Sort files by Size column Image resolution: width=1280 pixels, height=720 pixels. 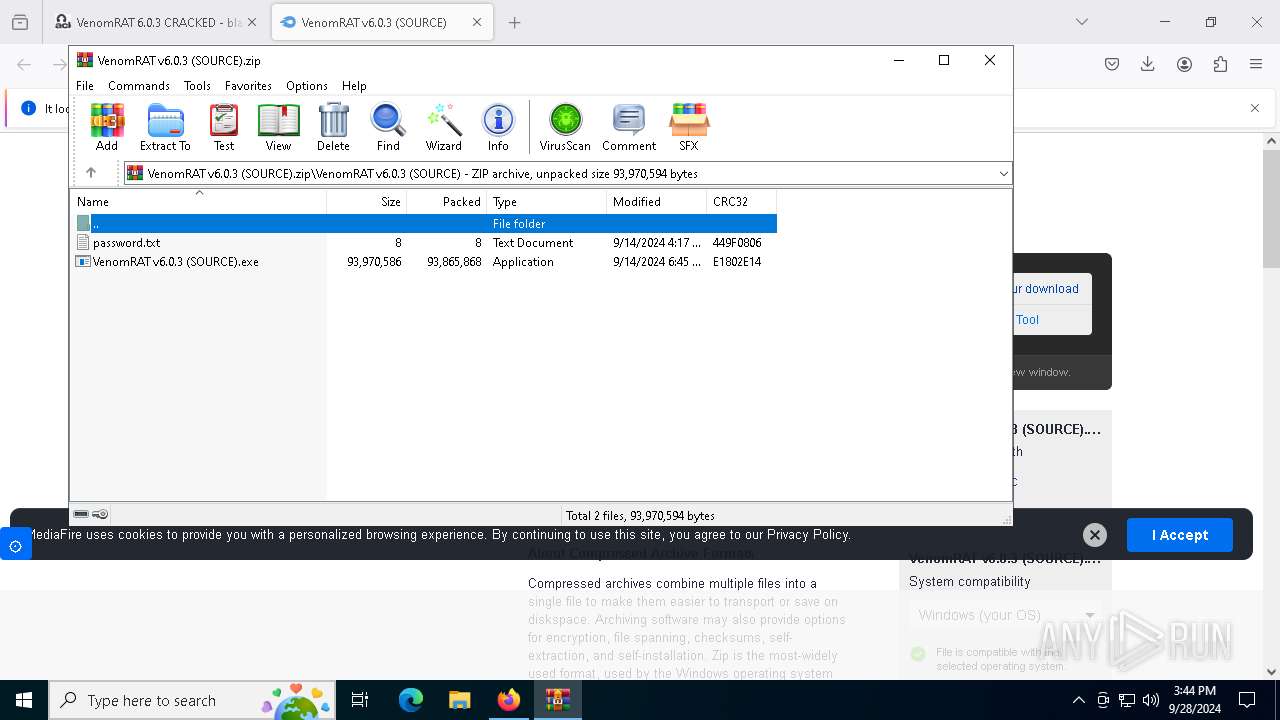(x=366, y=201)
